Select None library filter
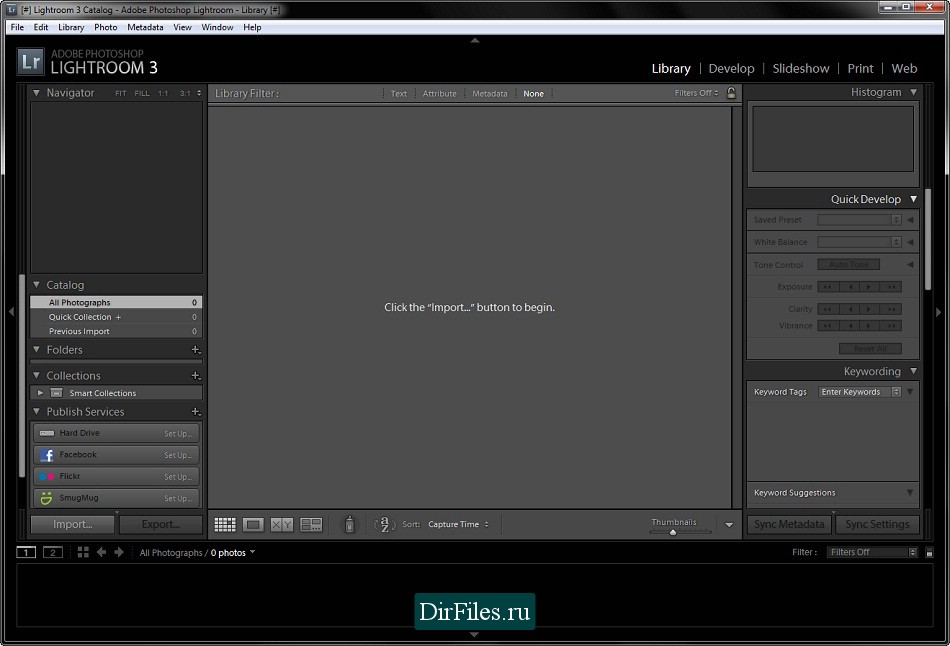 (x=533, y=93)
